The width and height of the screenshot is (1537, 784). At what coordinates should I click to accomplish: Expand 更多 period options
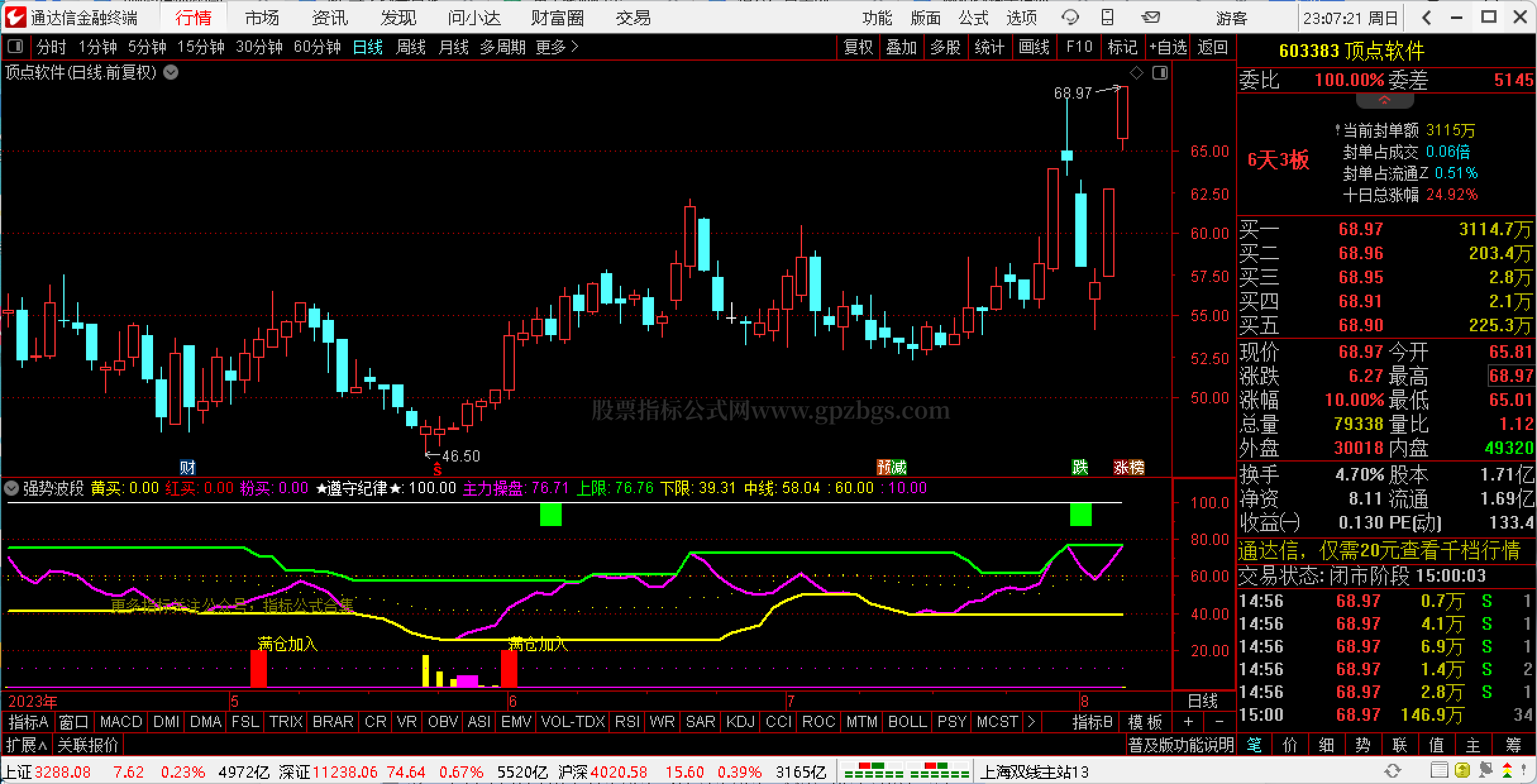point(557,47)
